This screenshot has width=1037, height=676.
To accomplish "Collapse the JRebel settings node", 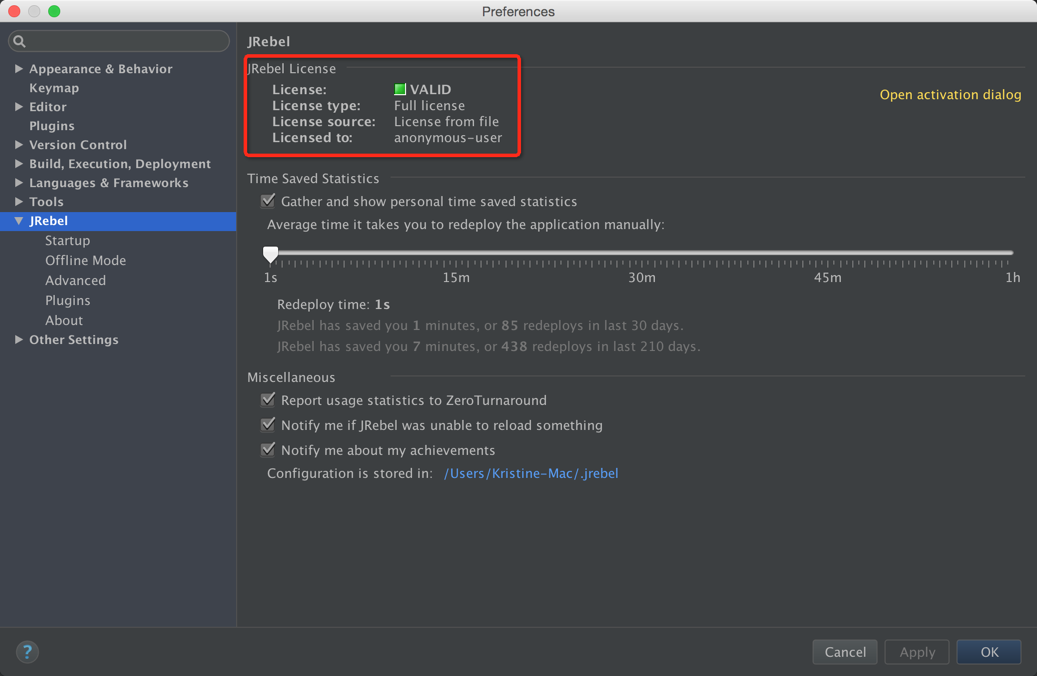I will pyautogui.click(x=19, y=221).
